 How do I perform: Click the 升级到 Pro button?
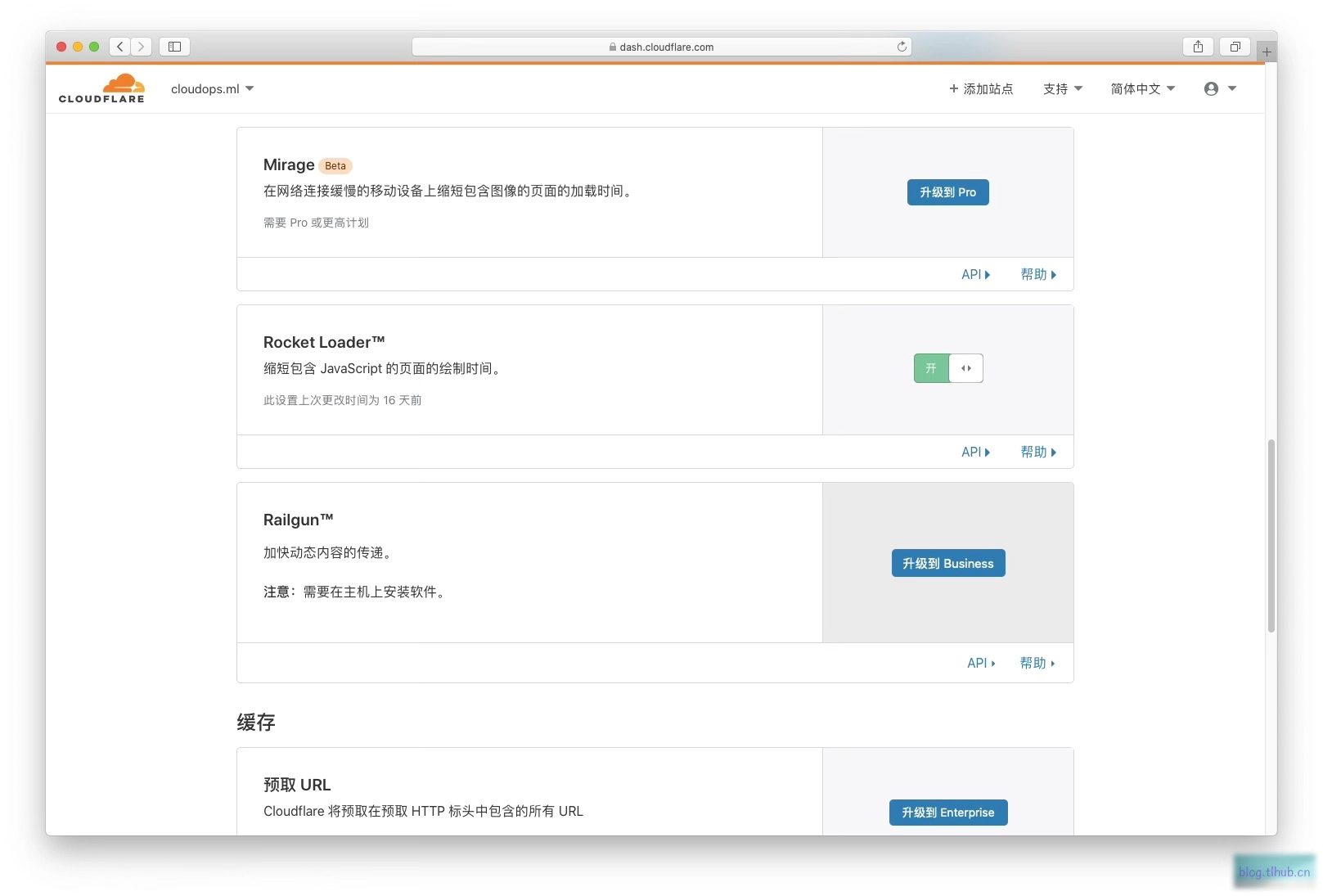[947, 192]
